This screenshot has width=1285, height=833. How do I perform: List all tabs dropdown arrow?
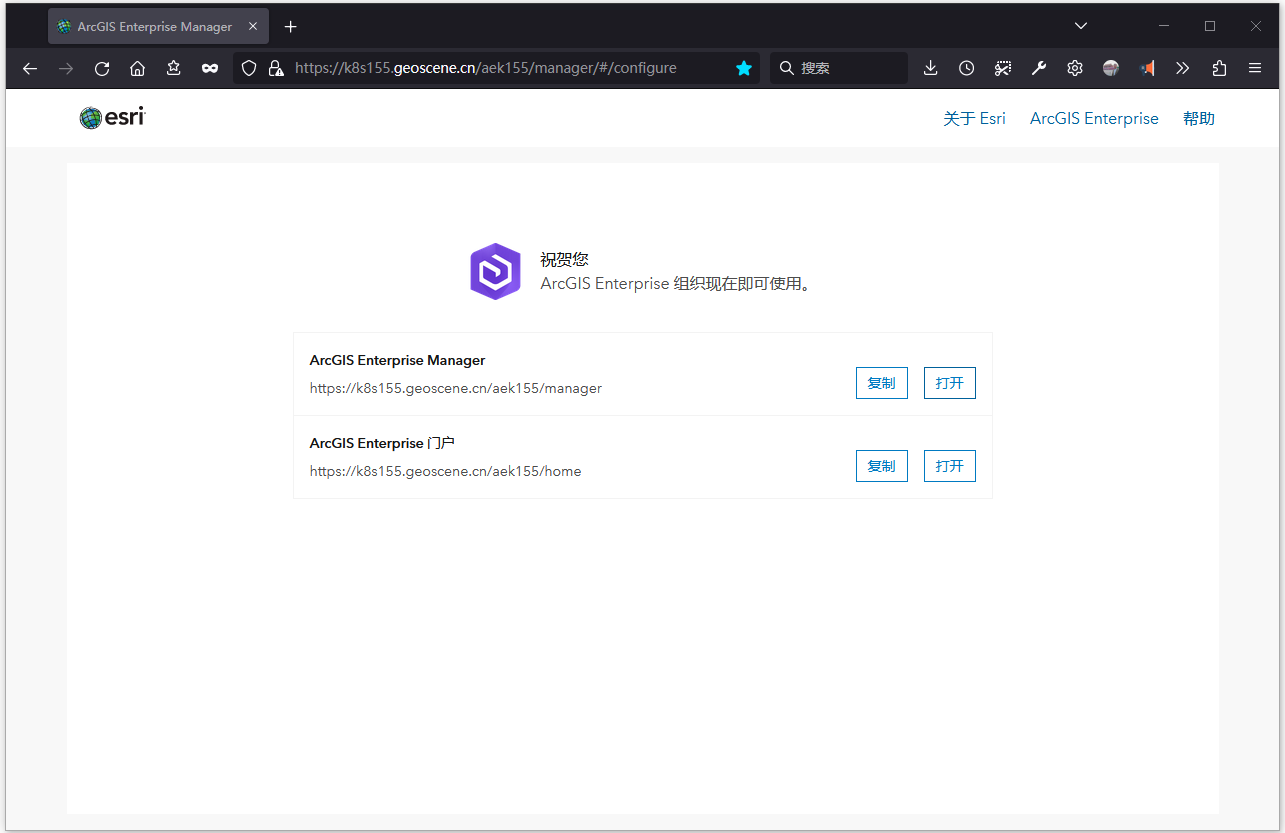tap(1081, 26)
